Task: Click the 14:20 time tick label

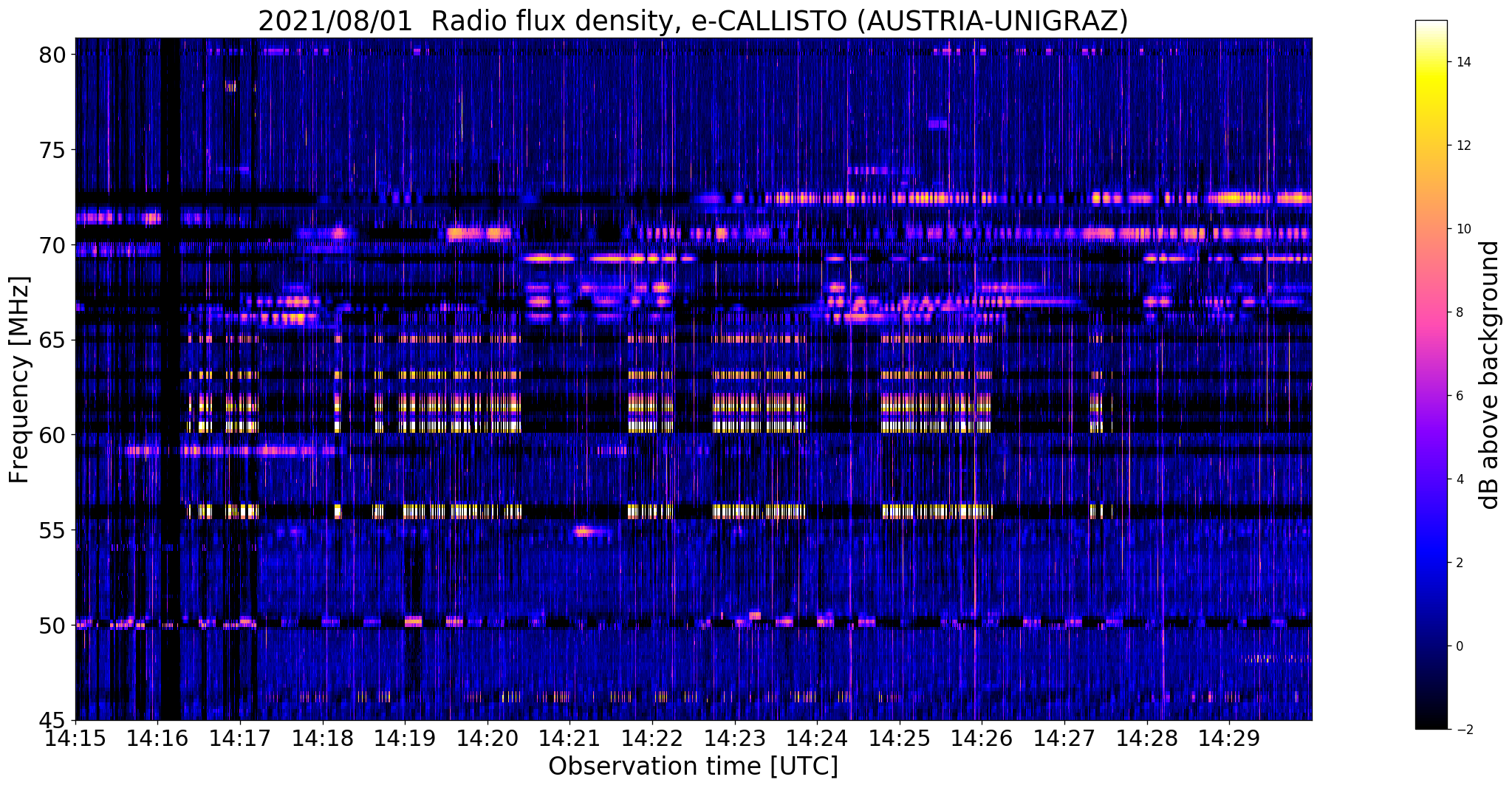Action: (x=488, y=737)
